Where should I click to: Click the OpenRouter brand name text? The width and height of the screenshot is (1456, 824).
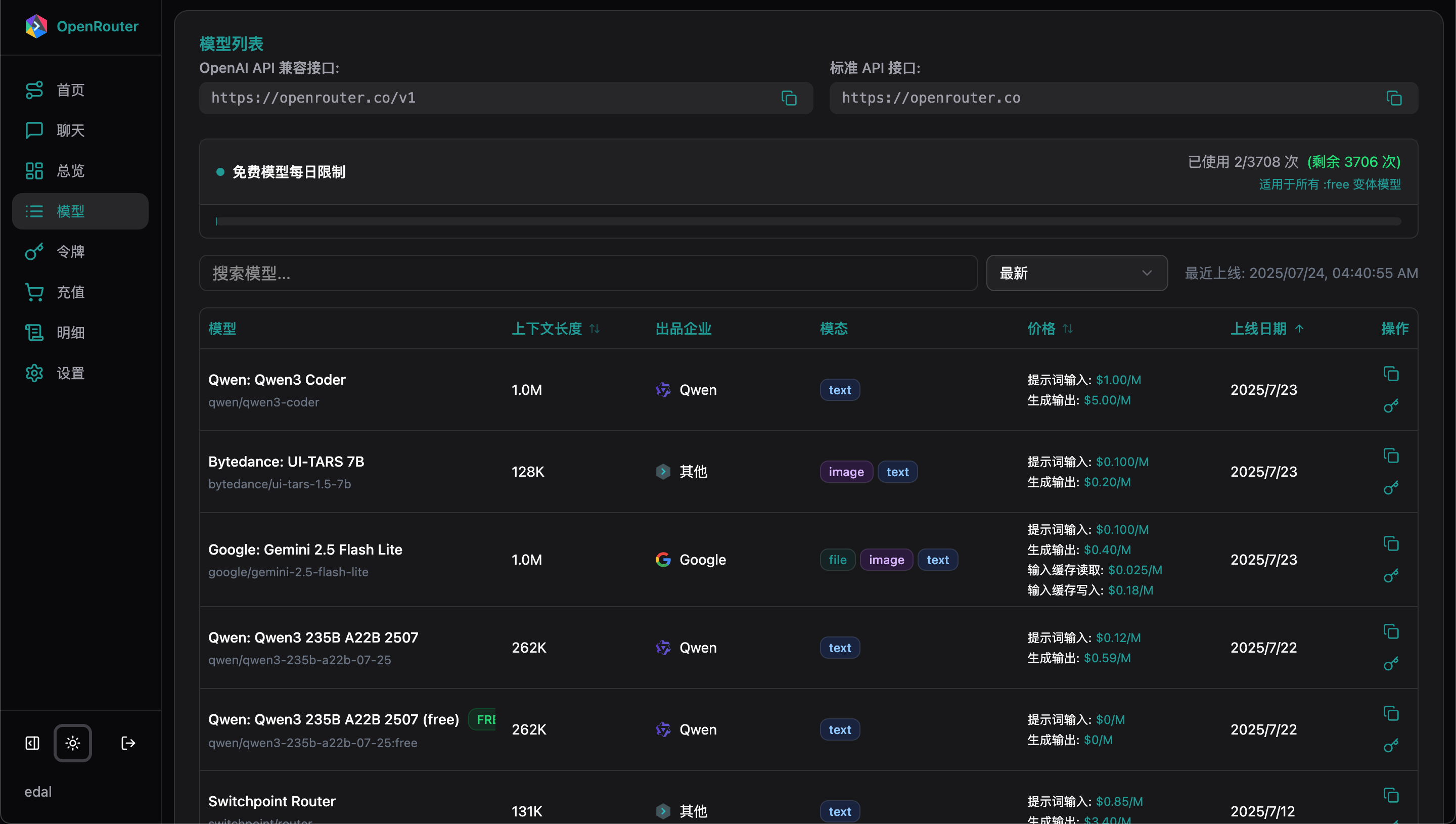[x=98, y=27]
